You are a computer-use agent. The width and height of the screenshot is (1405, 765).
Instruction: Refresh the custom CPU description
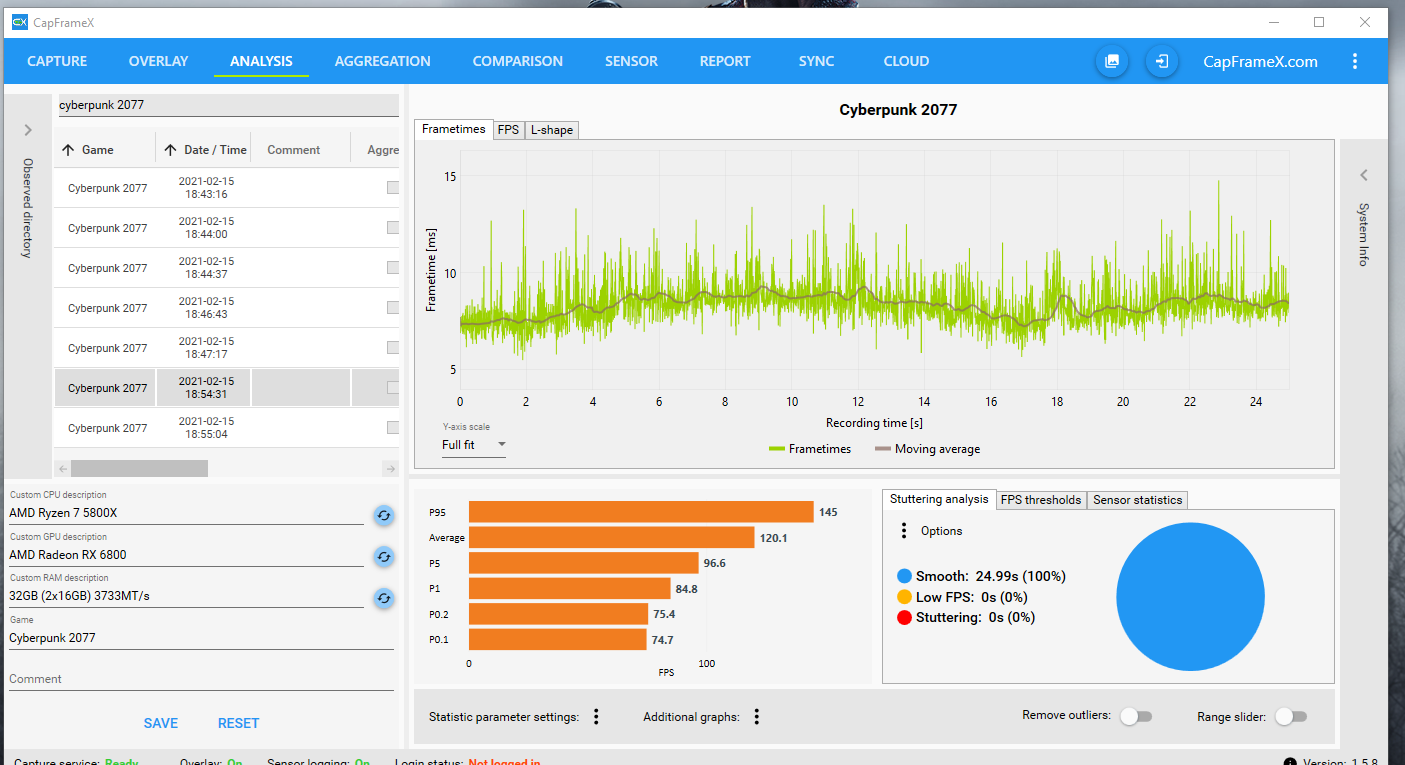click(383, 515)
